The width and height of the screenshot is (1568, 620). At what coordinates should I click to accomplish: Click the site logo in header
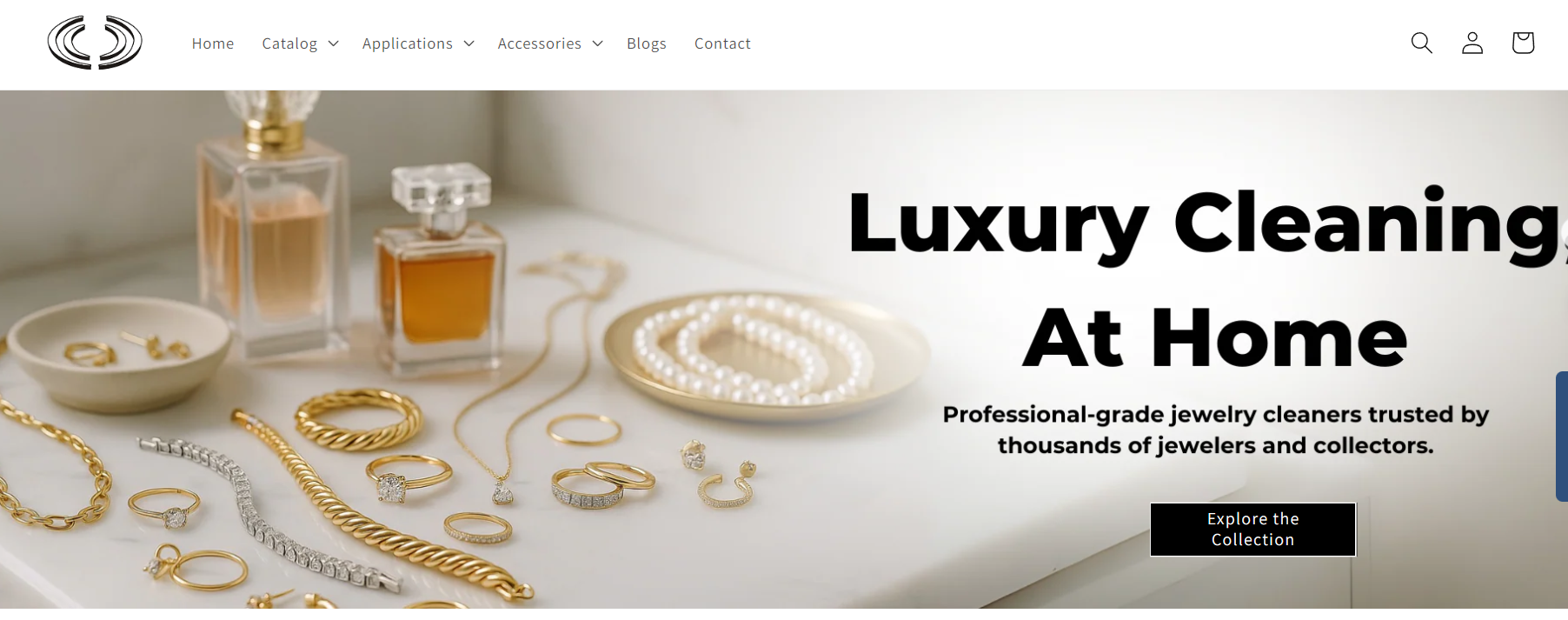pyautogui.click(x=95, y=43)
